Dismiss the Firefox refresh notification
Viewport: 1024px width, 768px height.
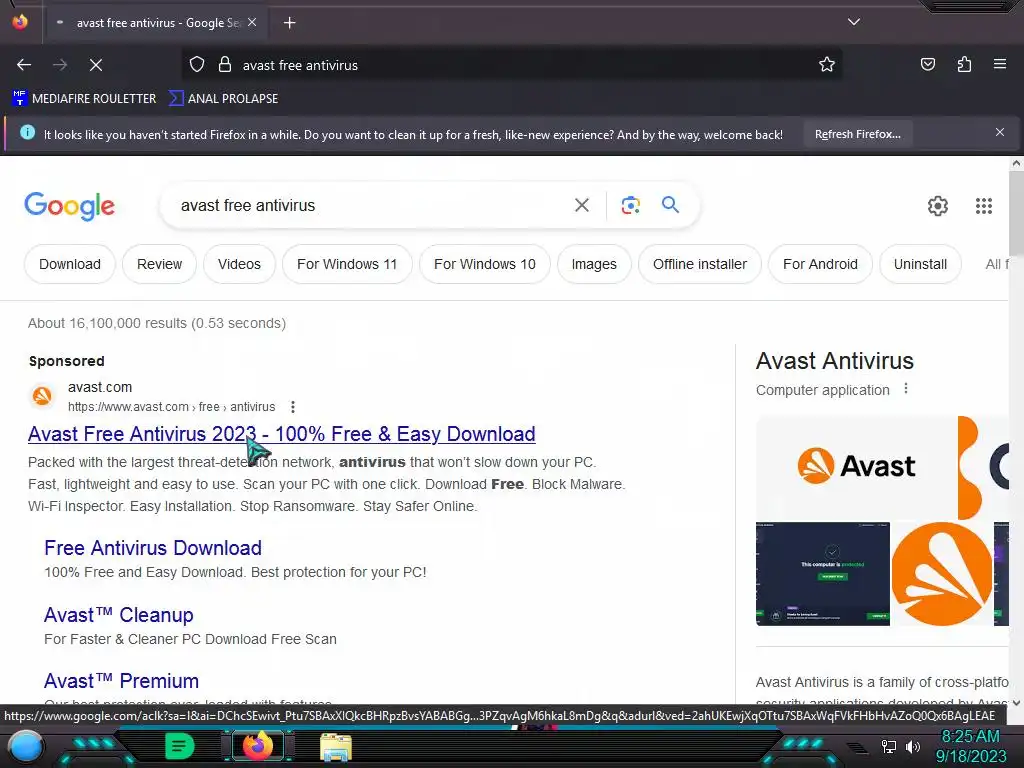[999, 133]
